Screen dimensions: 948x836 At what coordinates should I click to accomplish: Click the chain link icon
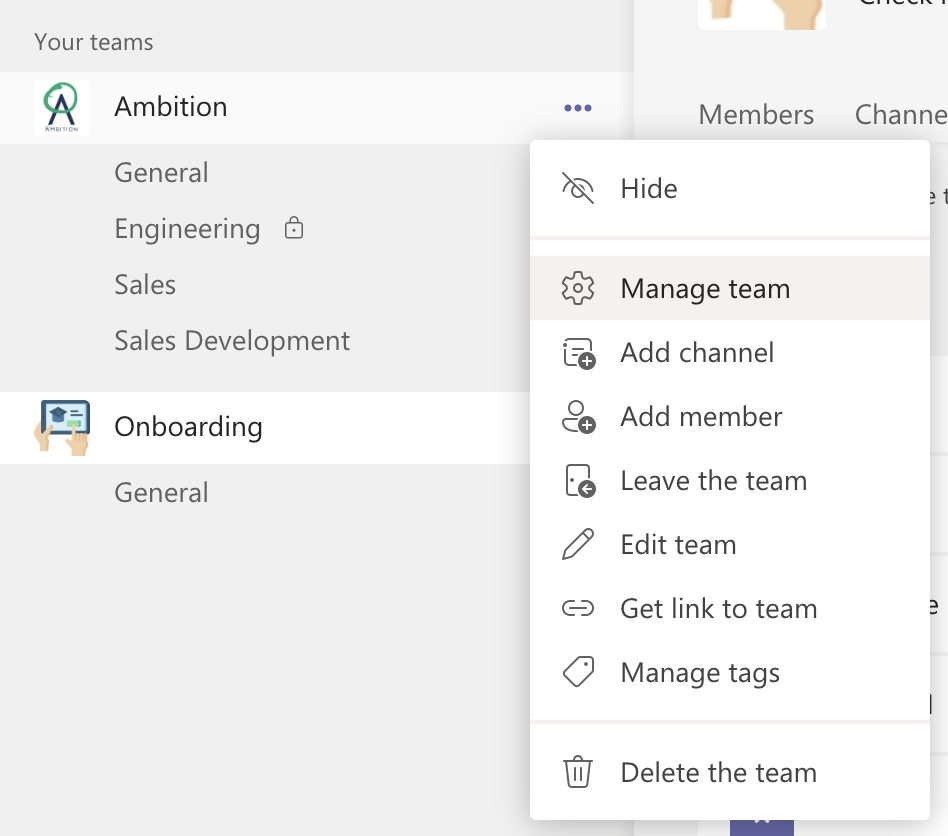[x=578, y=609]
